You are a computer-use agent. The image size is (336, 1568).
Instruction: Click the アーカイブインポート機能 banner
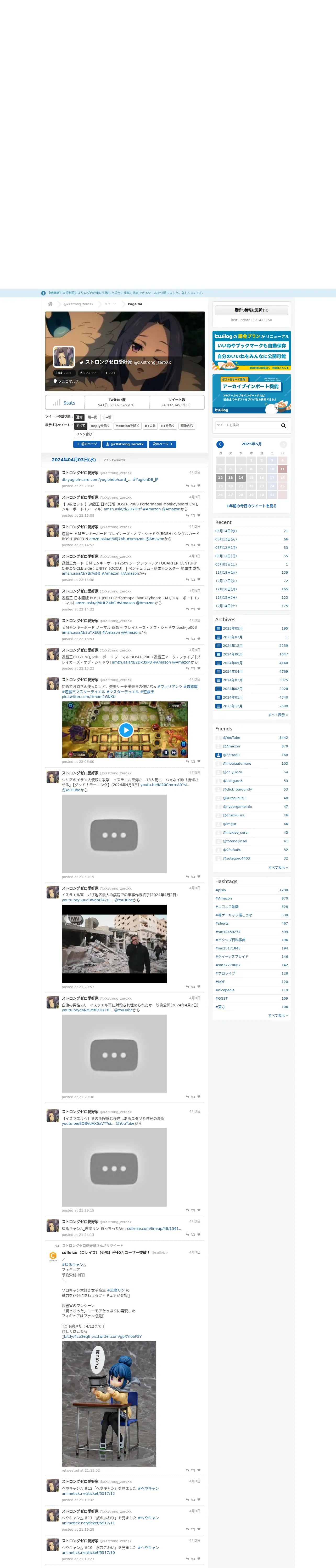click(251, 394)
